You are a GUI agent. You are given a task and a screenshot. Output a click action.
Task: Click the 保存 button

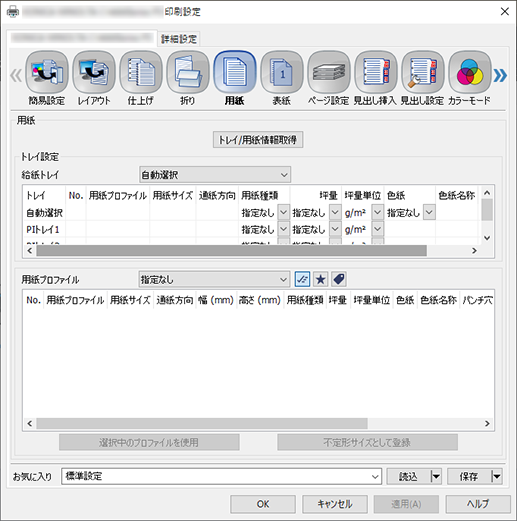(469, 477)
